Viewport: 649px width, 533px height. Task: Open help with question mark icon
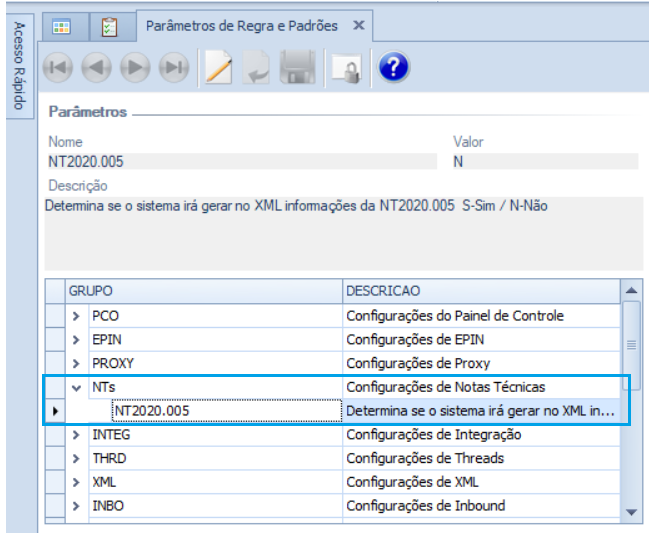(393, 67)
